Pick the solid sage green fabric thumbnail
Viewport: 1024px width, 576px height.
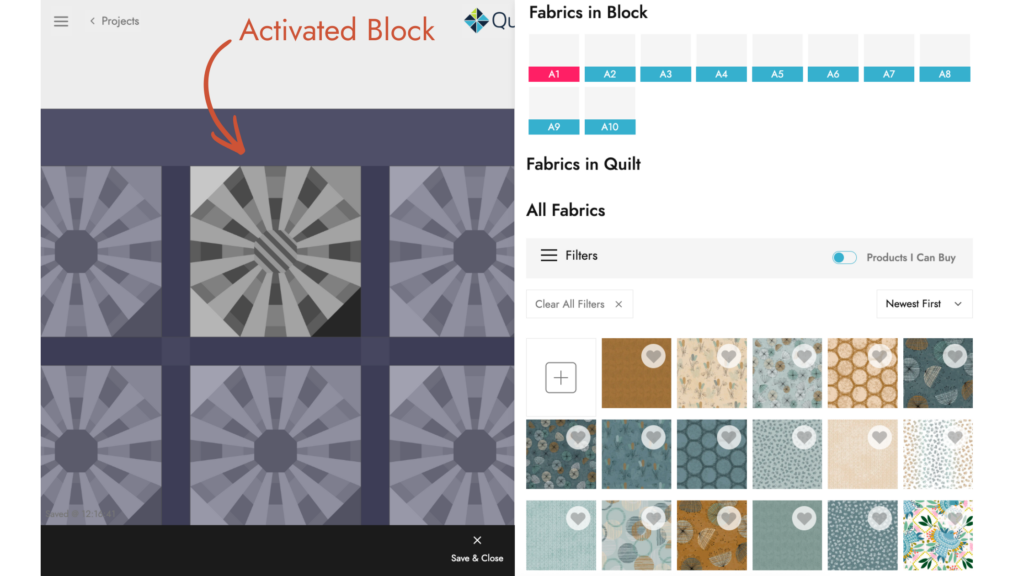point(787,535)
